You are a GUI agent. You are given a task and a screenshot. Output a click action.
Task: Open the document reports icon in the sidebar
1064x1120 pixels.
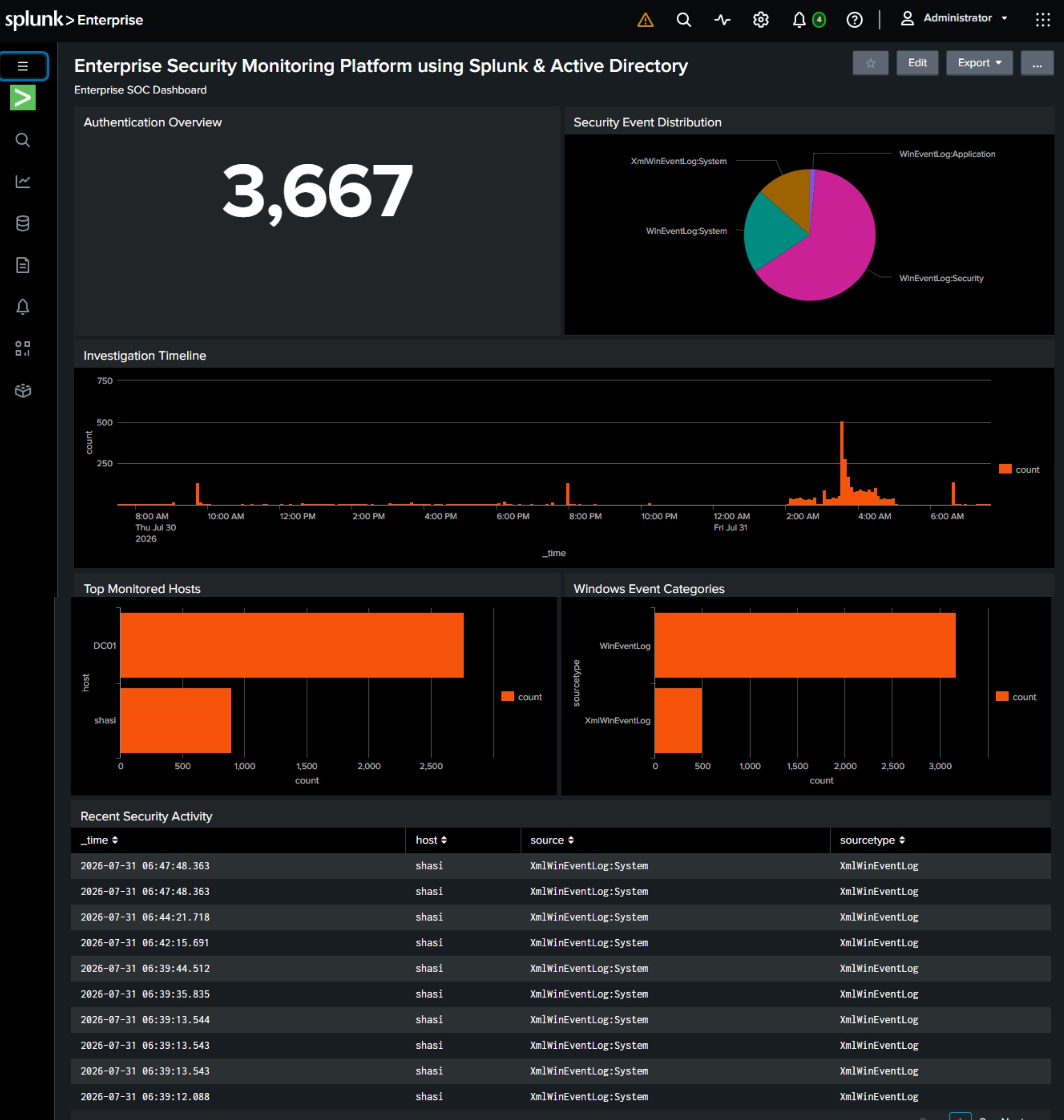point(23,265)
